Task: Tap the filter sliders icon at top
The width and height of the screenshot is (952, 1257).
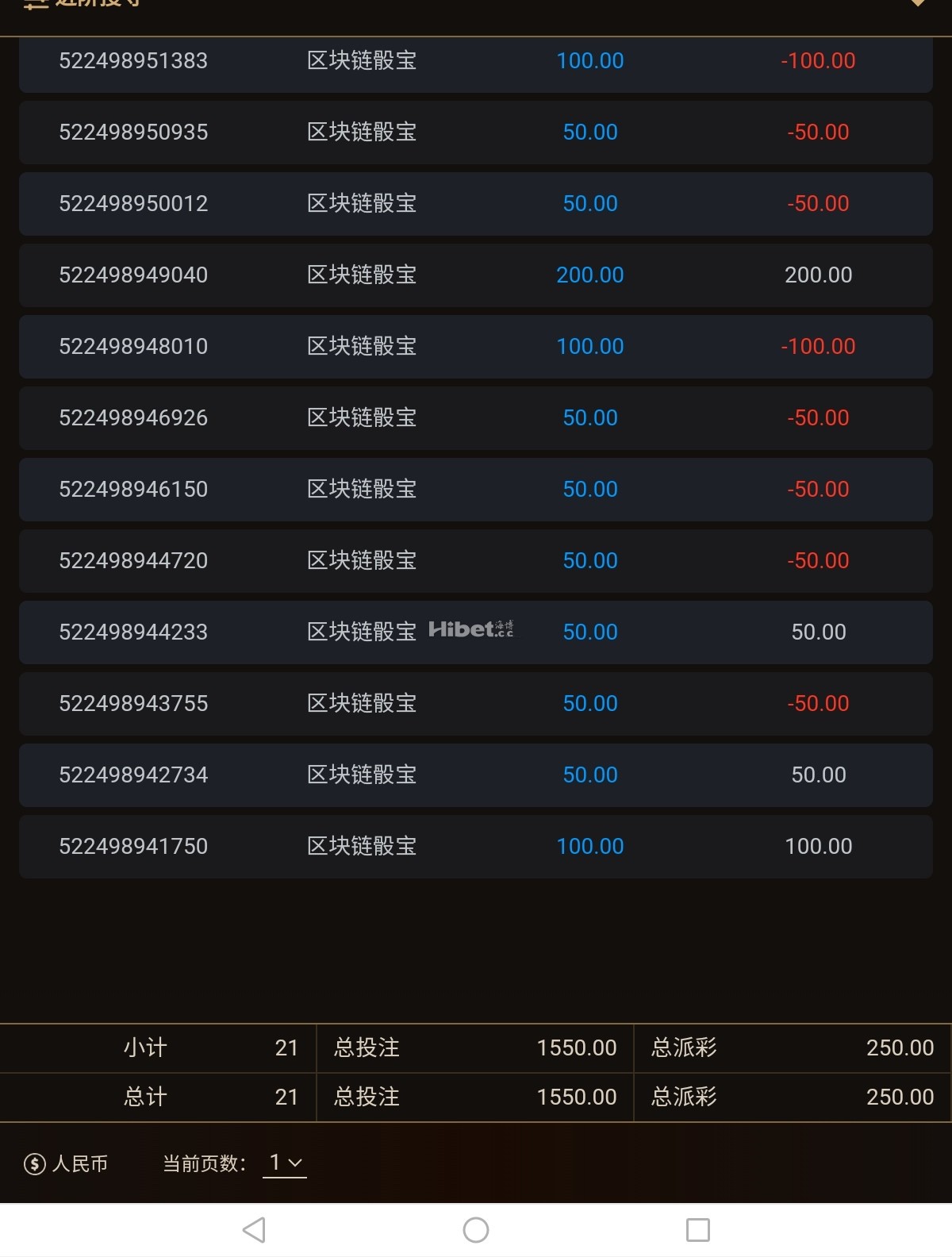Action: click(x=36, y=4)
